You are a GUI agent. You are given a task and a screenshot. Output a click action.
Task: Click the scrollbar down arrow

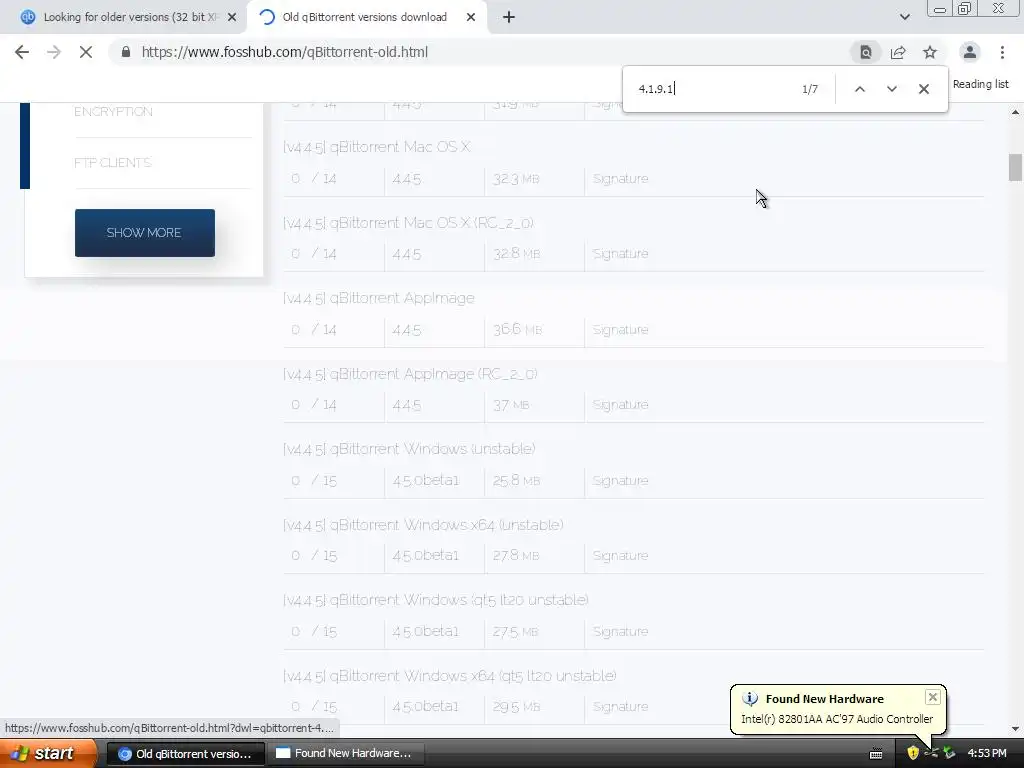point(1015,729)
